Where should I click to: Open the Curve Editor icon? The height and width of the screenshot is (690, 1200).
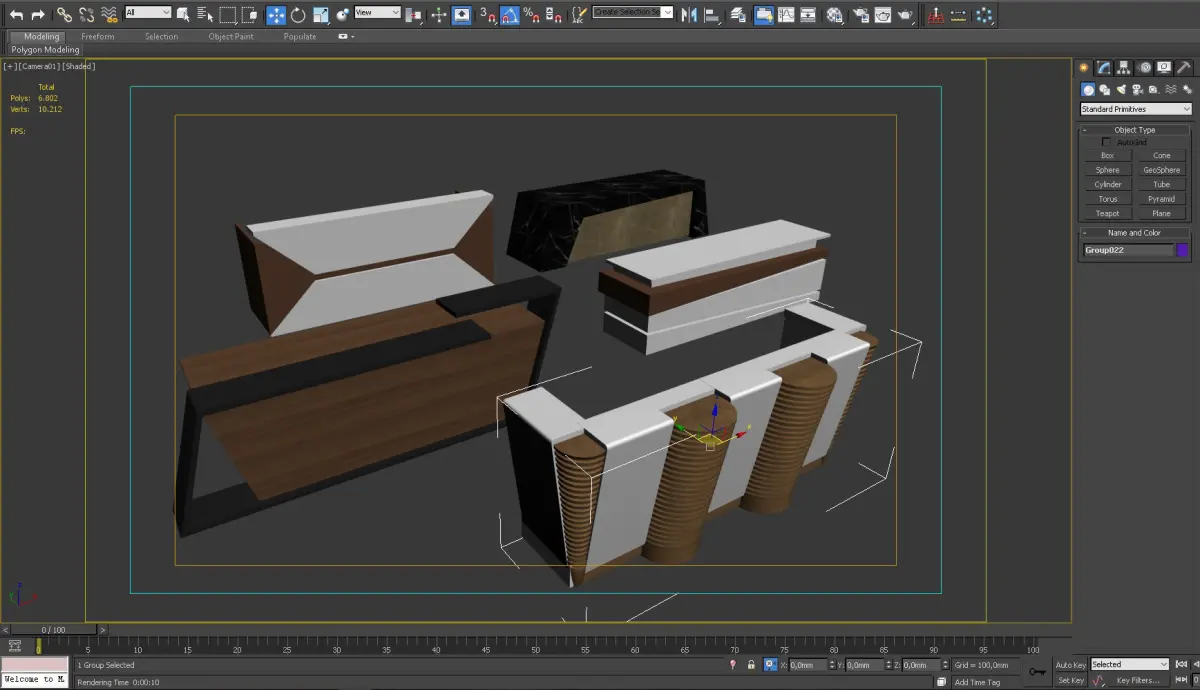pos(787,15)
